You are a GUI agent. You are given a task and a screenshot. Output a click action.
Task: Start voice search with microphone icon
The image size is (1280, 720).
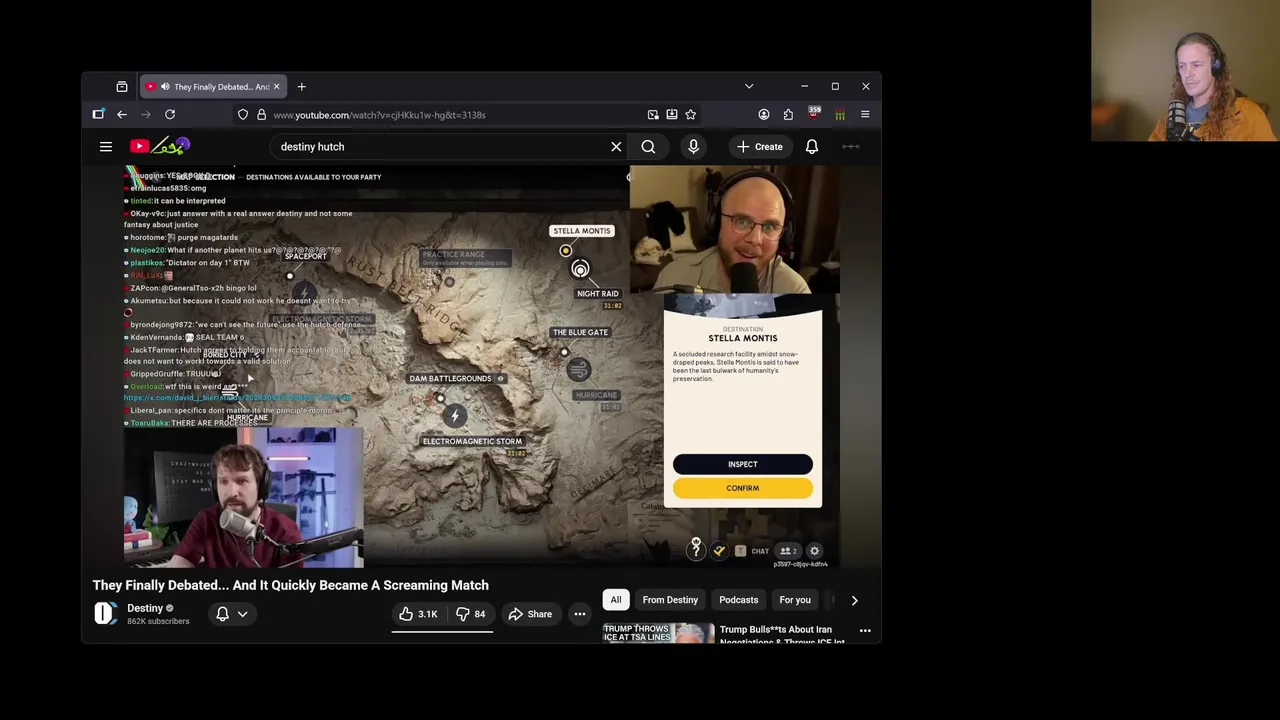[x=693, y=147]
